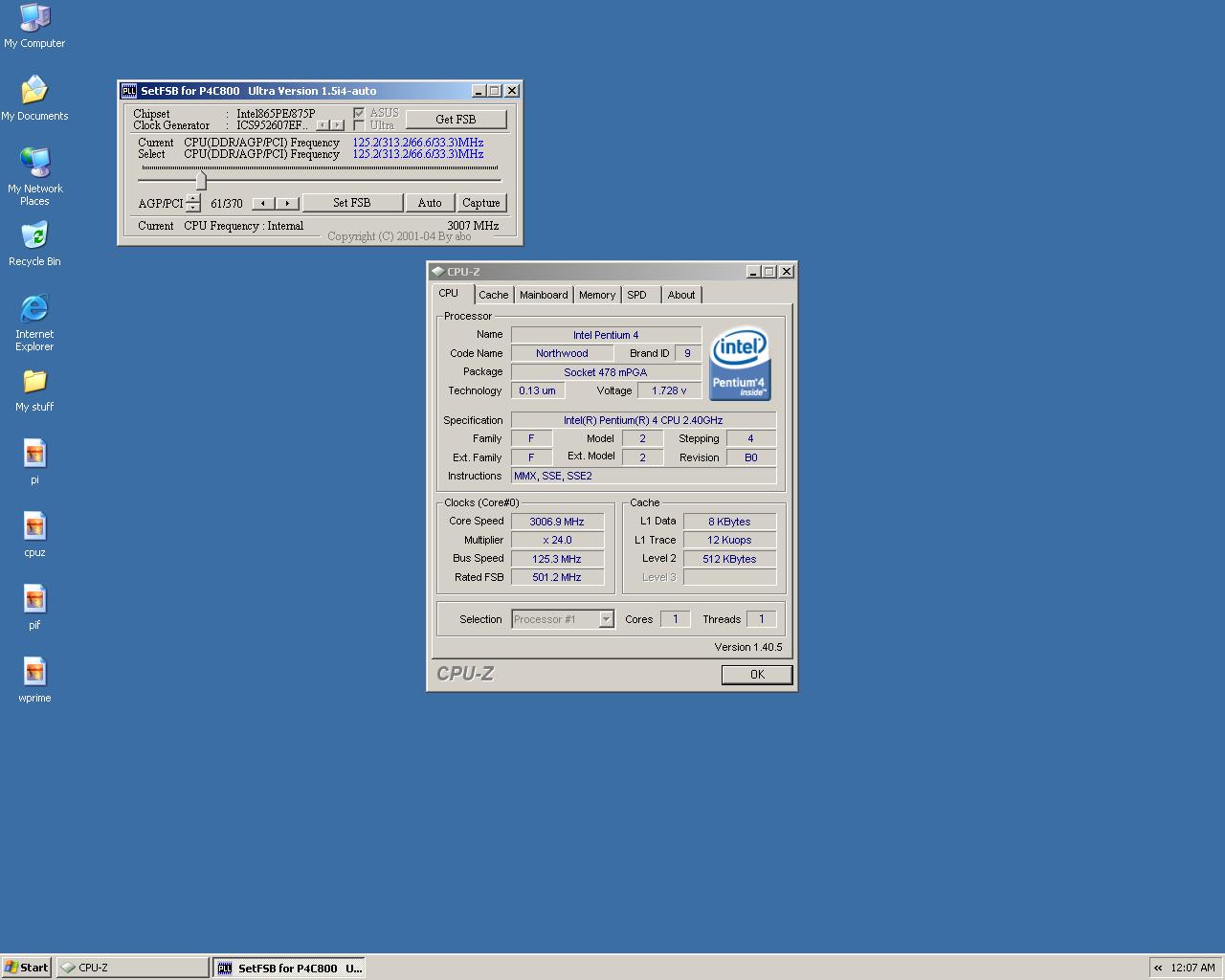Open the Processor selection dropdown

point(606,619)
